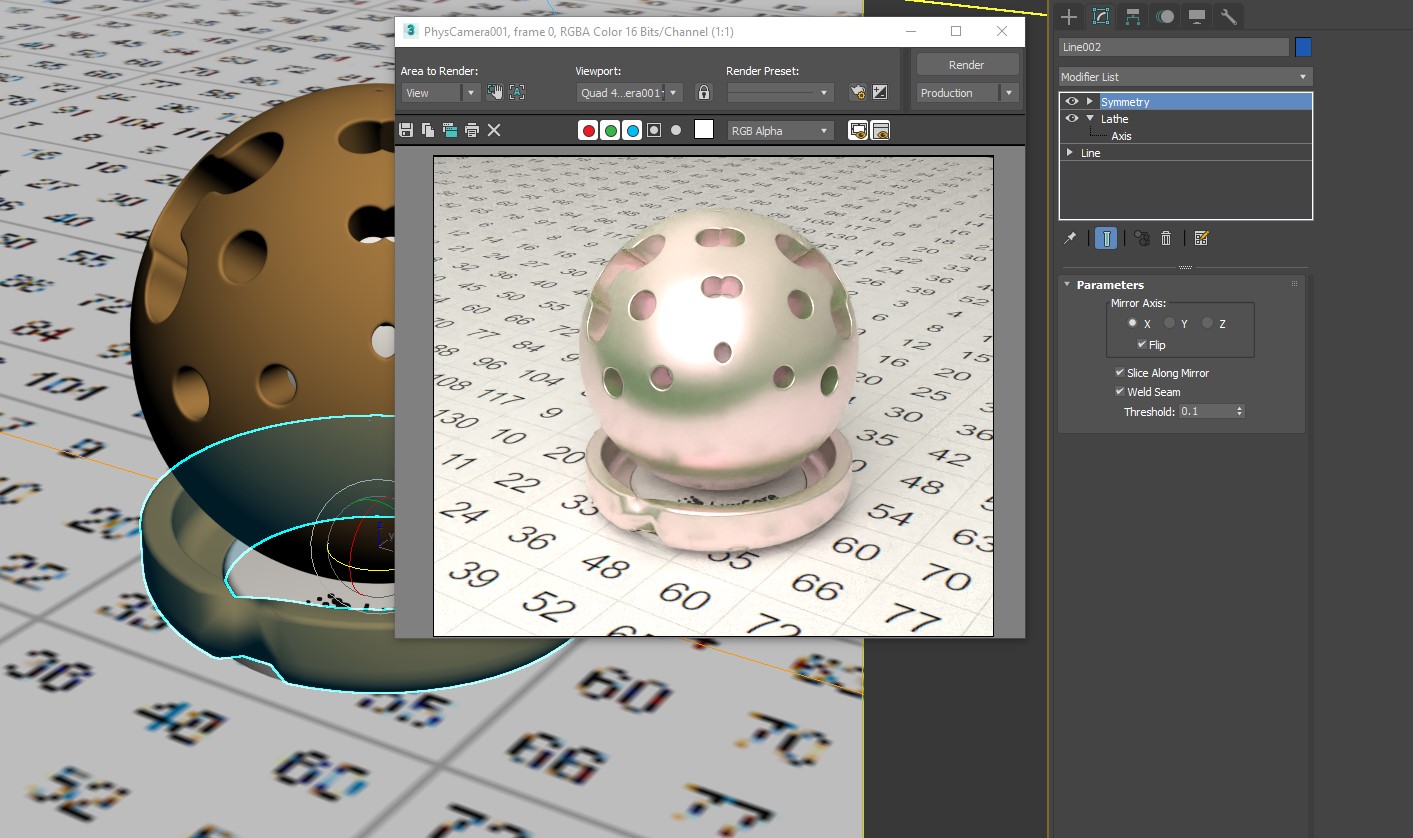
Task: Click the Line002 object name field
Action: tap(1173, 47)
